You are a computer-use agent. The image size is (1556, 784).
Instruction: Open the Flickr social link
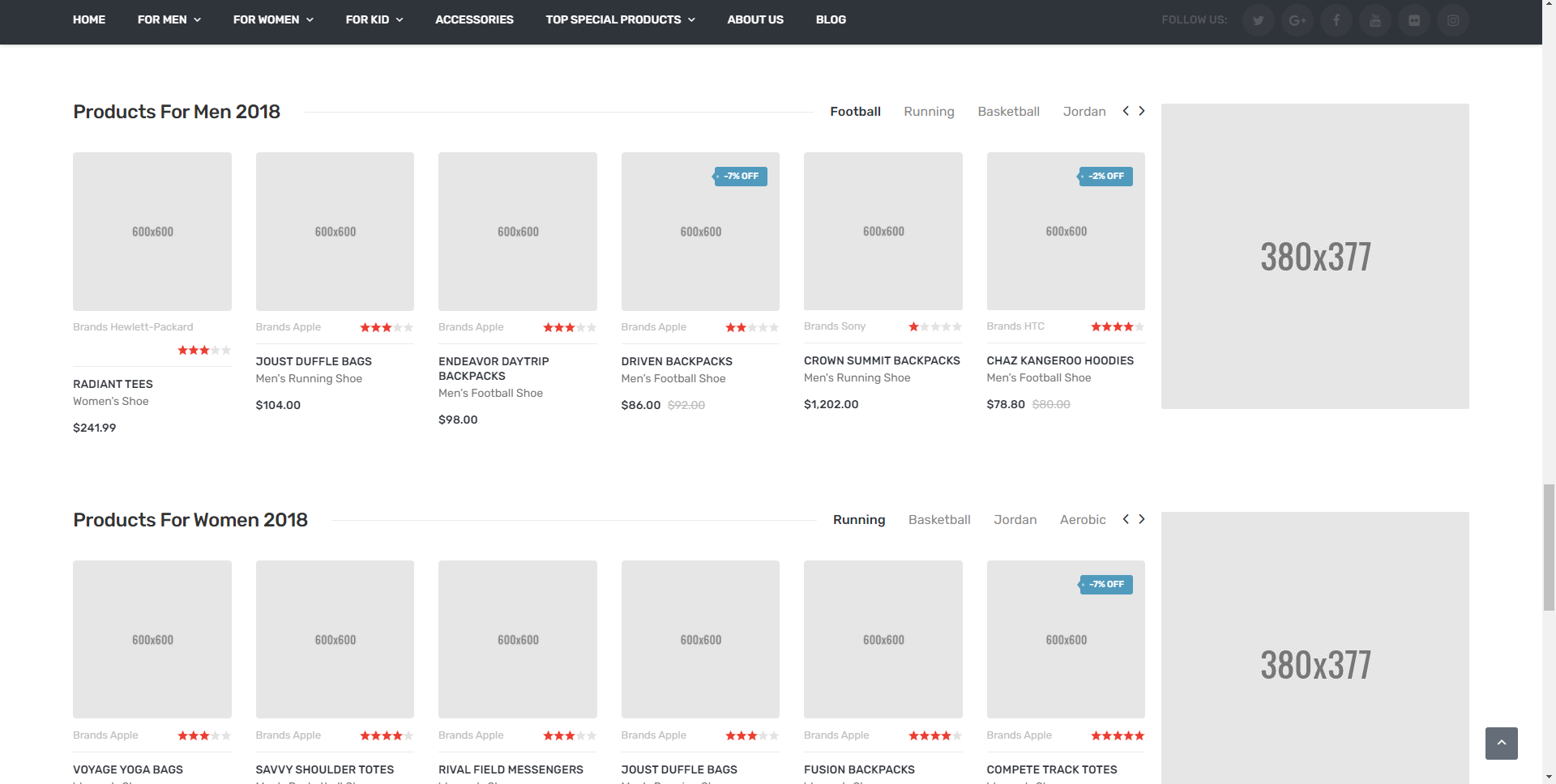1413,20
